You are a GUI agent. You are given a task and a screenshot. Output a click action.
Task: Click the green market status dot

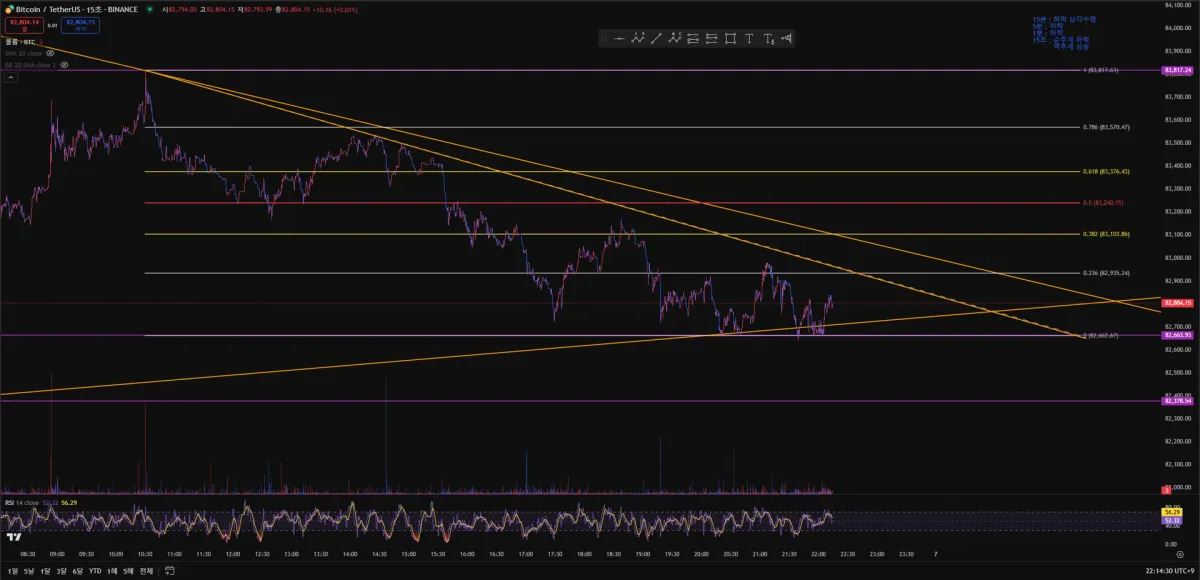pos(149,9)
